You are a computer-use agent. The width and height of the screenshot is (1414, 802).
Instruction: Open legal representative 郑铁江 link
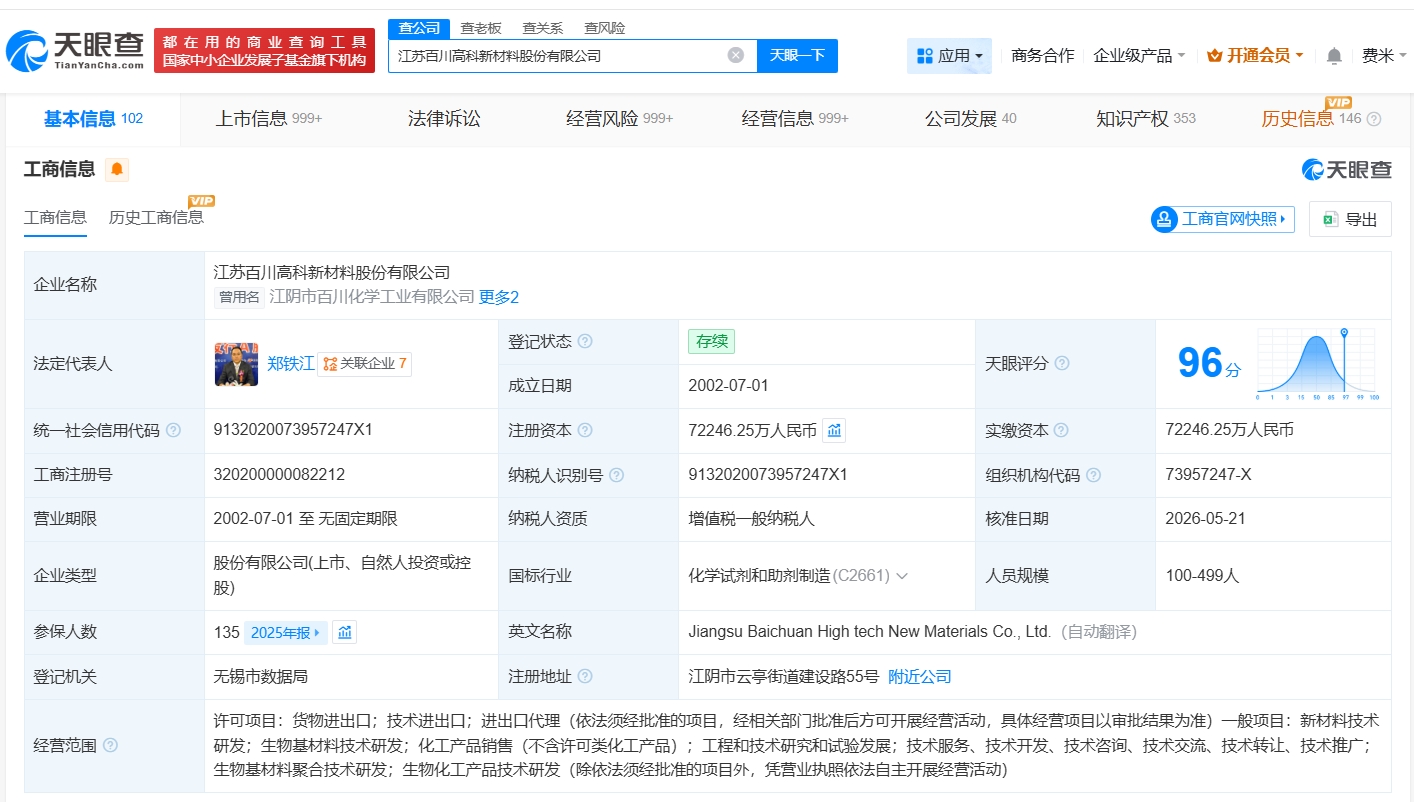pos(291,364)
